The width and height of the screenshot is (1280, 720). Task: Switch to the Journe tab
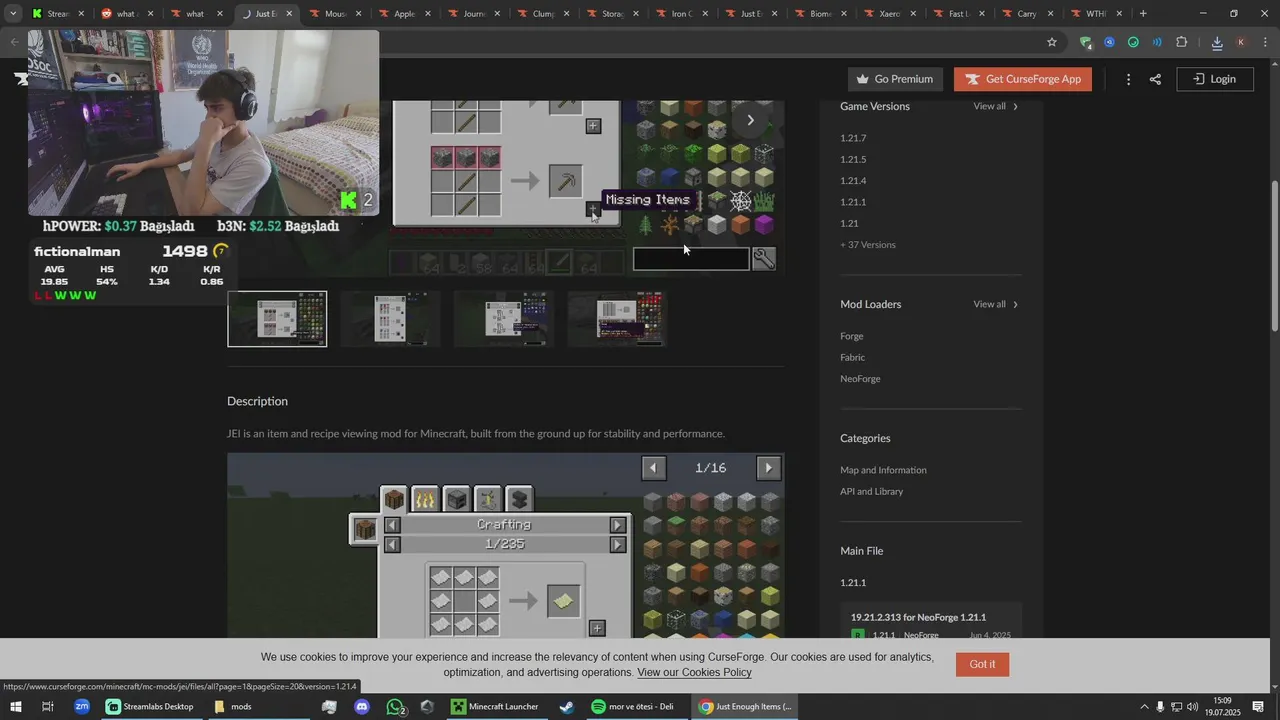pyautogui.click(x=473, y=14)
